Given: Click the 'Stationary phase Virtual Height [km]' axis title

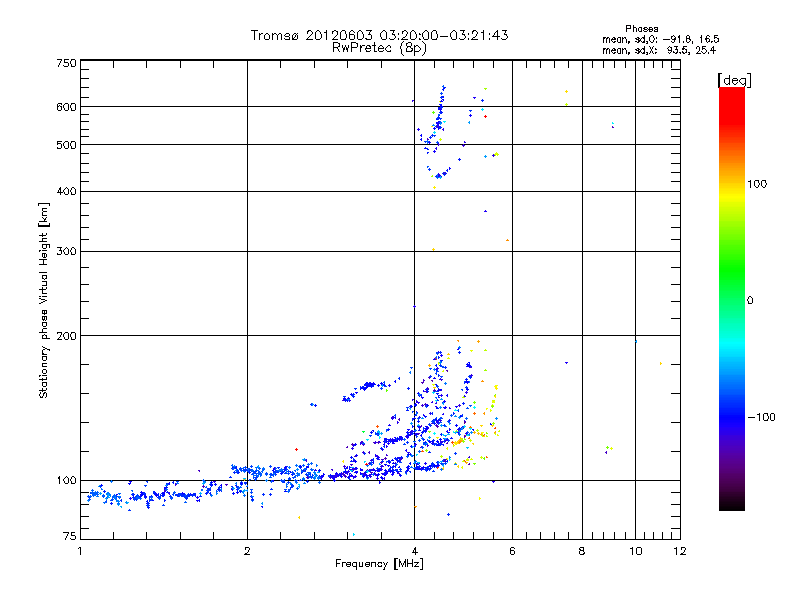Looking at the screenshot, I should click(x=44, y=301).
